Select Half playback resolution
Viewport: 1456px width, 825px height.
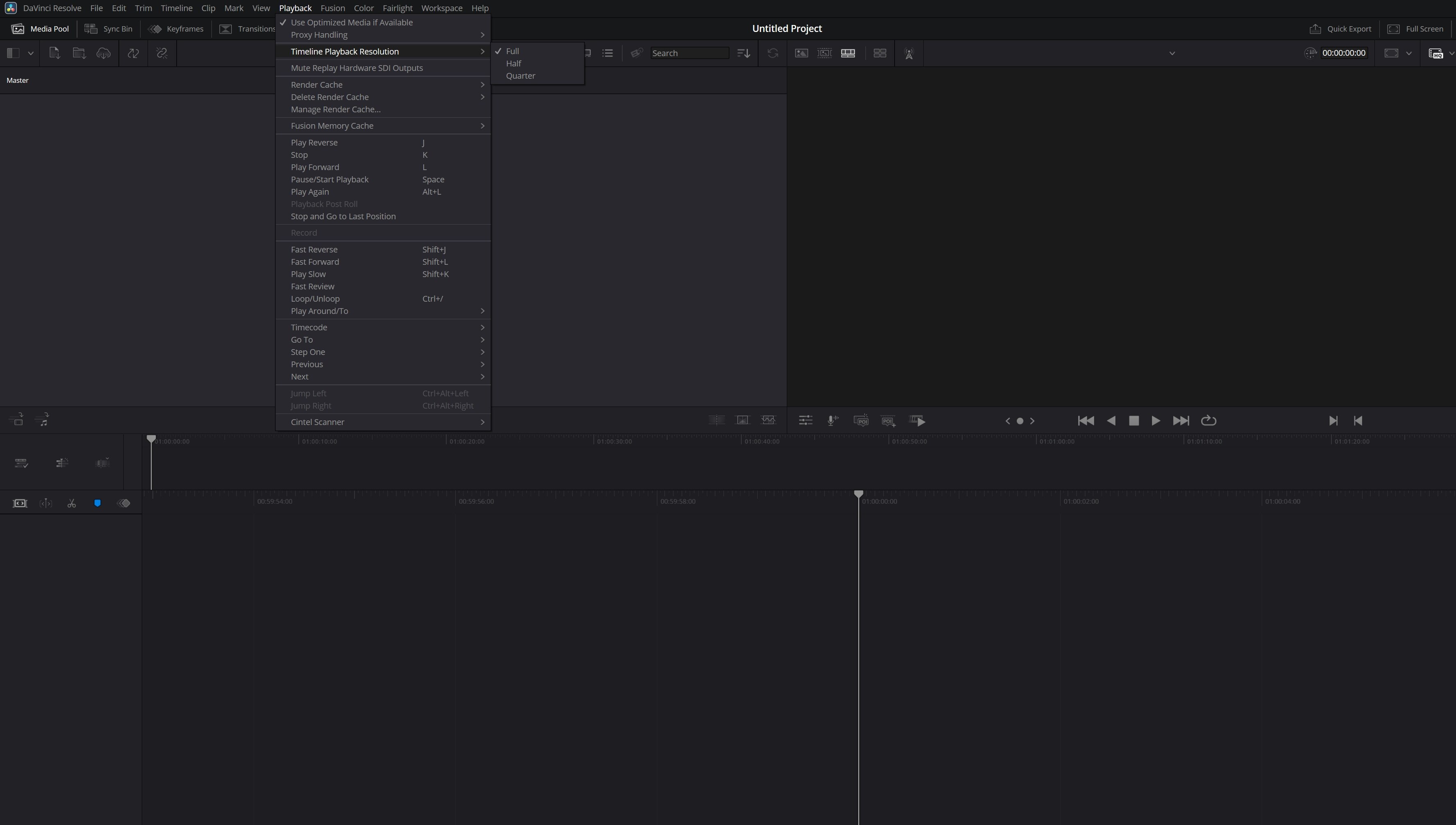pos(538,64)
